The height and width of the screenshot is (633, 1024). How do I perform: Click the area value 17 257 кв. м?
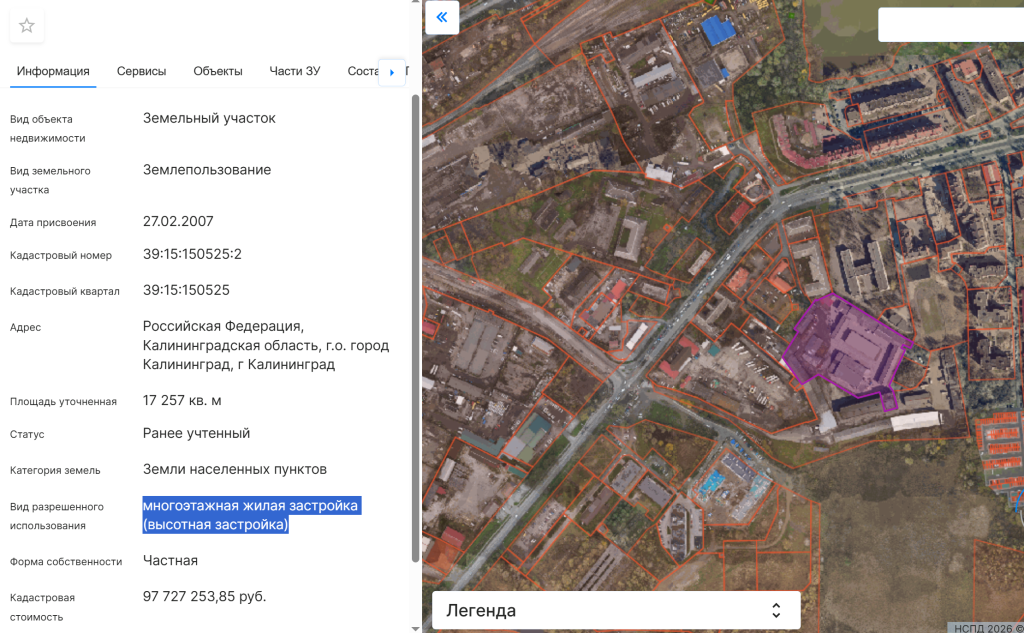click(x=182, y=400)
